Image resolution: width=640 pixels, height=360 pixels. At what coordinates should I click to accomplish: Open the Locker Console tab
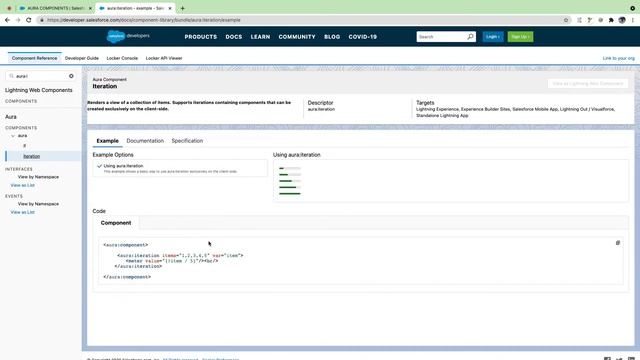122,58
